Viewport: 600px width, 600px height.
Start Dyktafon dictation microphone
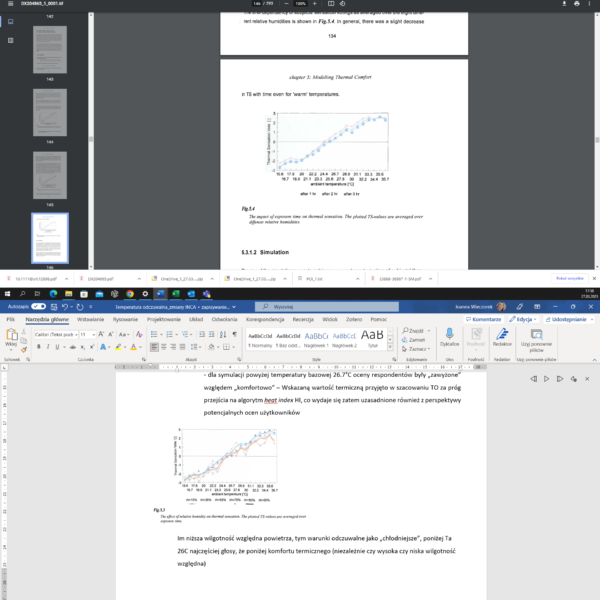(449, 338)
